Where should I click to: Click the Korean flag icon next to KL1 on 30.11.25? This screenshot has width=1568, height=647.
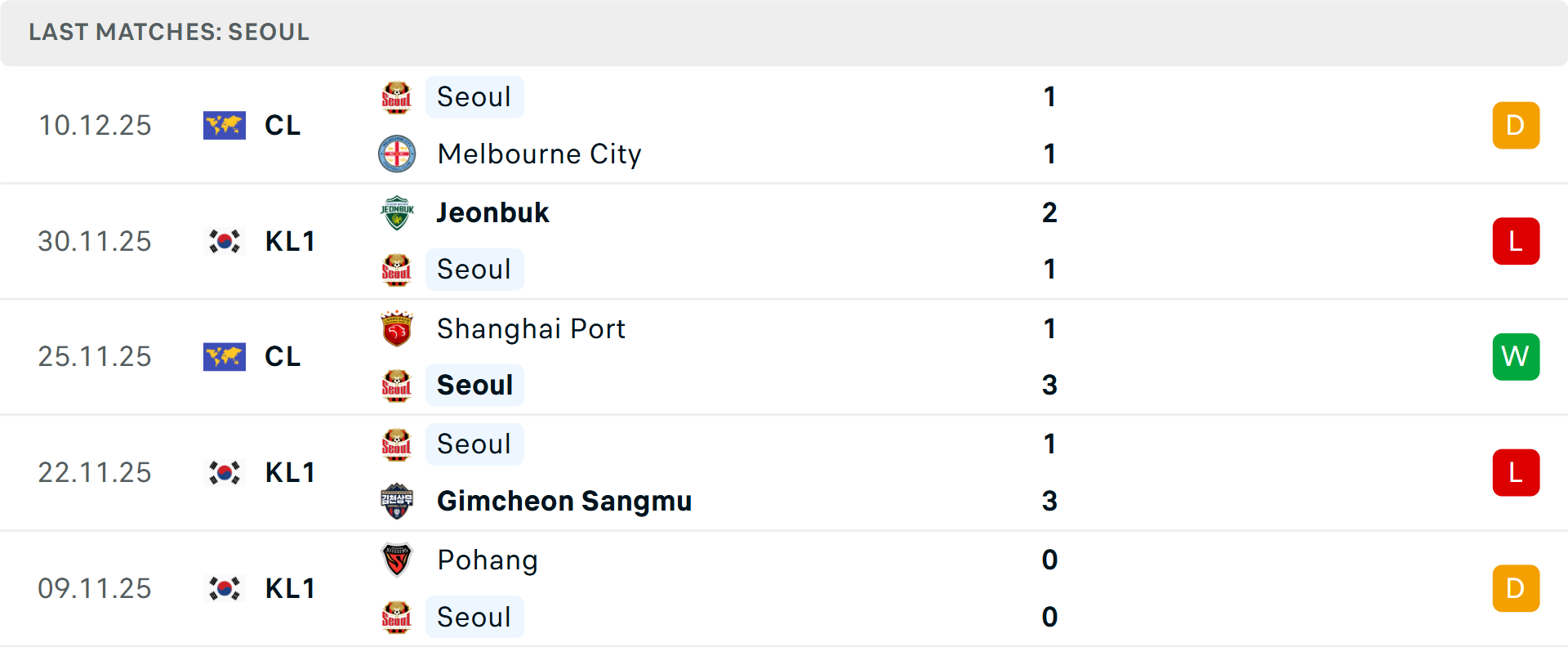pyautogui.click(x=225, y=240)
